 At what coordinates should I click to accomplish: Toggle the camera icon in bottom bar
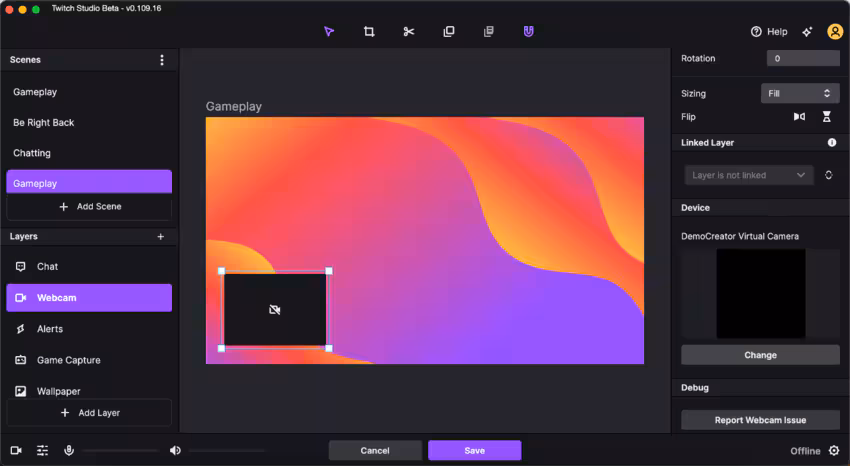pyautogui.click(x=16, y=450)
